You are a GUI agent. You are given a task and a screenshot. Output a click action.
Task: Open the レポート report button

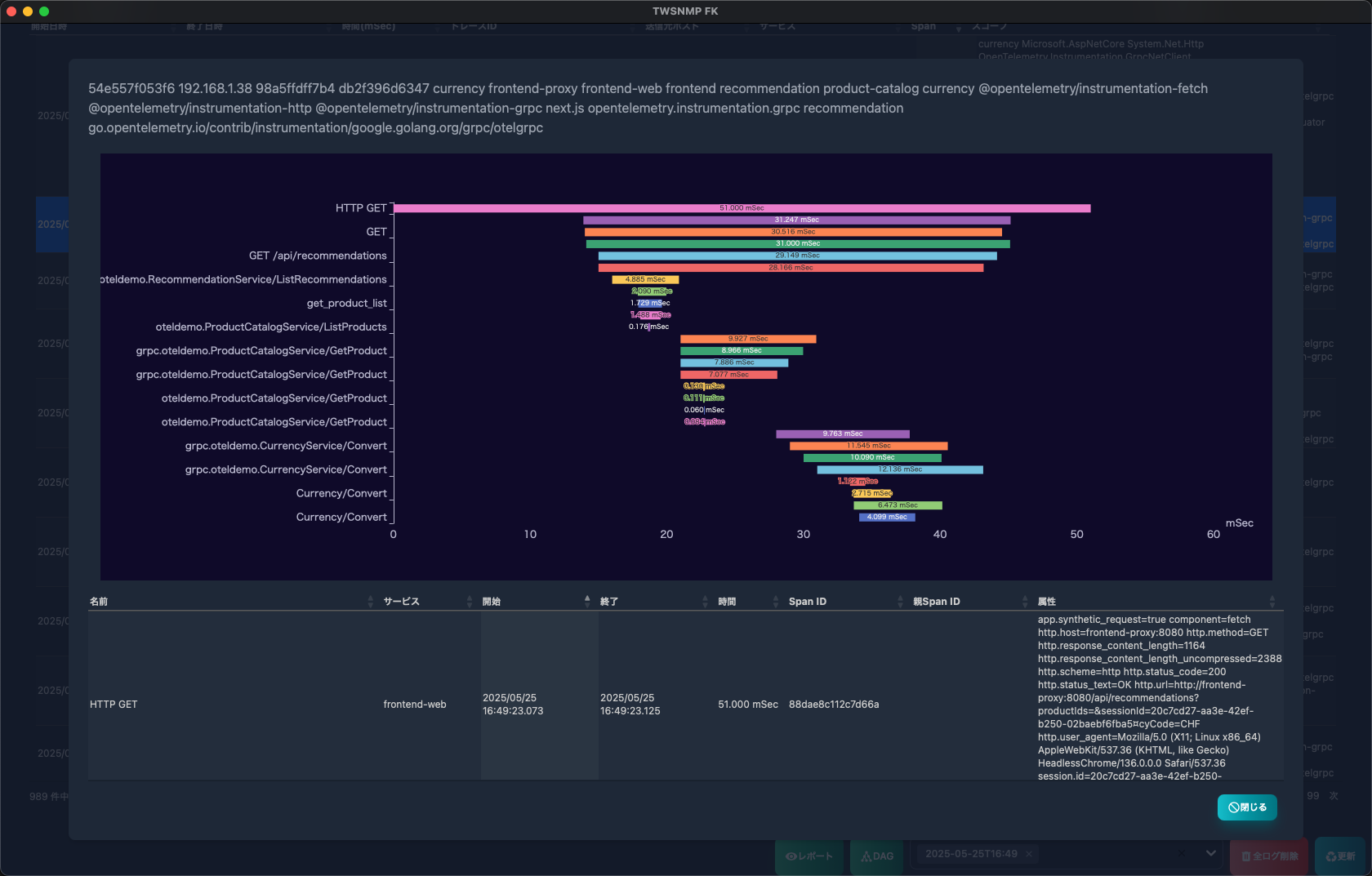(809, 856)
